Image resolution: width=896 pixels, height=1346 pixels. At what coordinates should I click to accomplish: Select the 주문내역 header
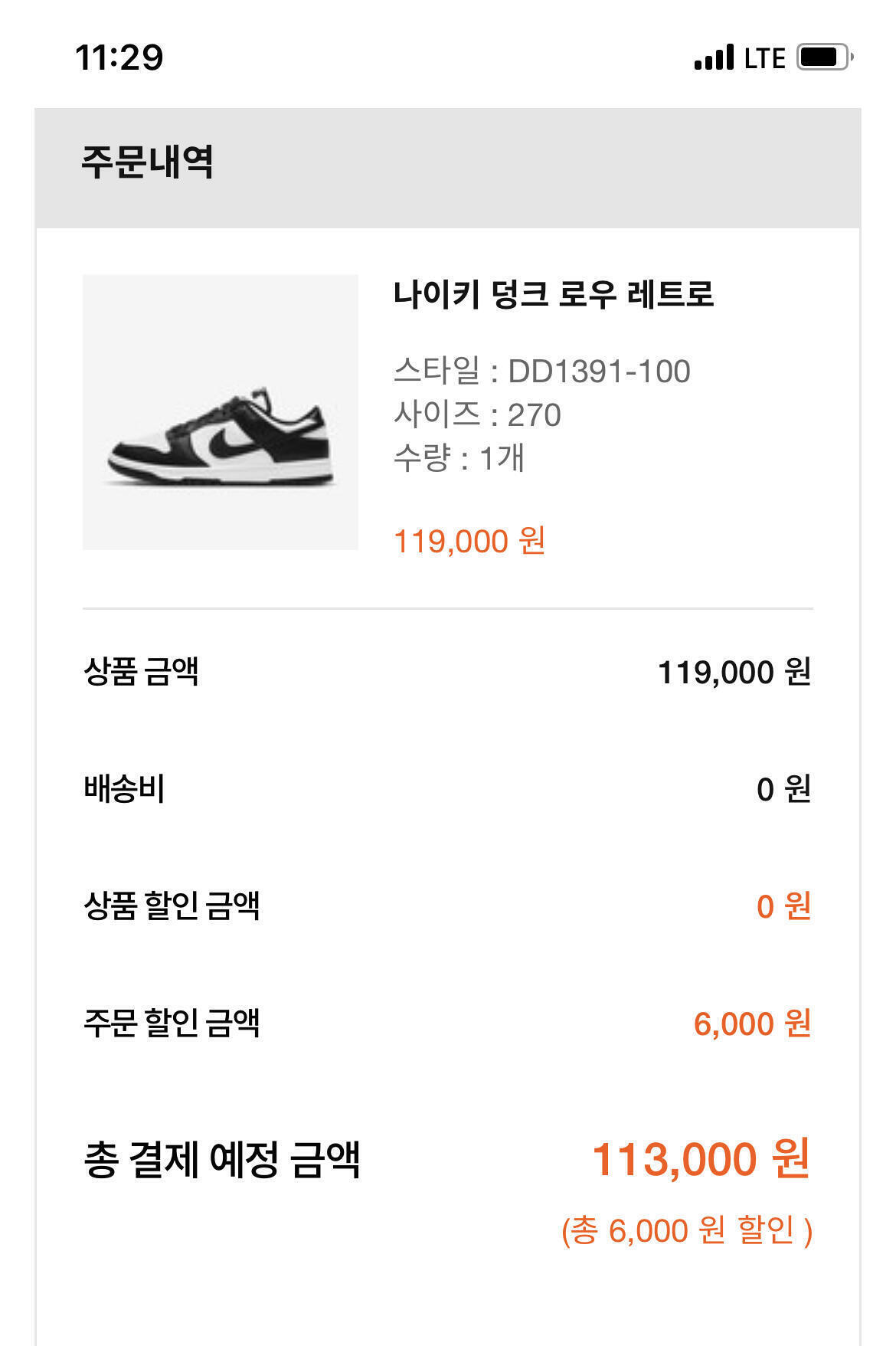point(147,162)
